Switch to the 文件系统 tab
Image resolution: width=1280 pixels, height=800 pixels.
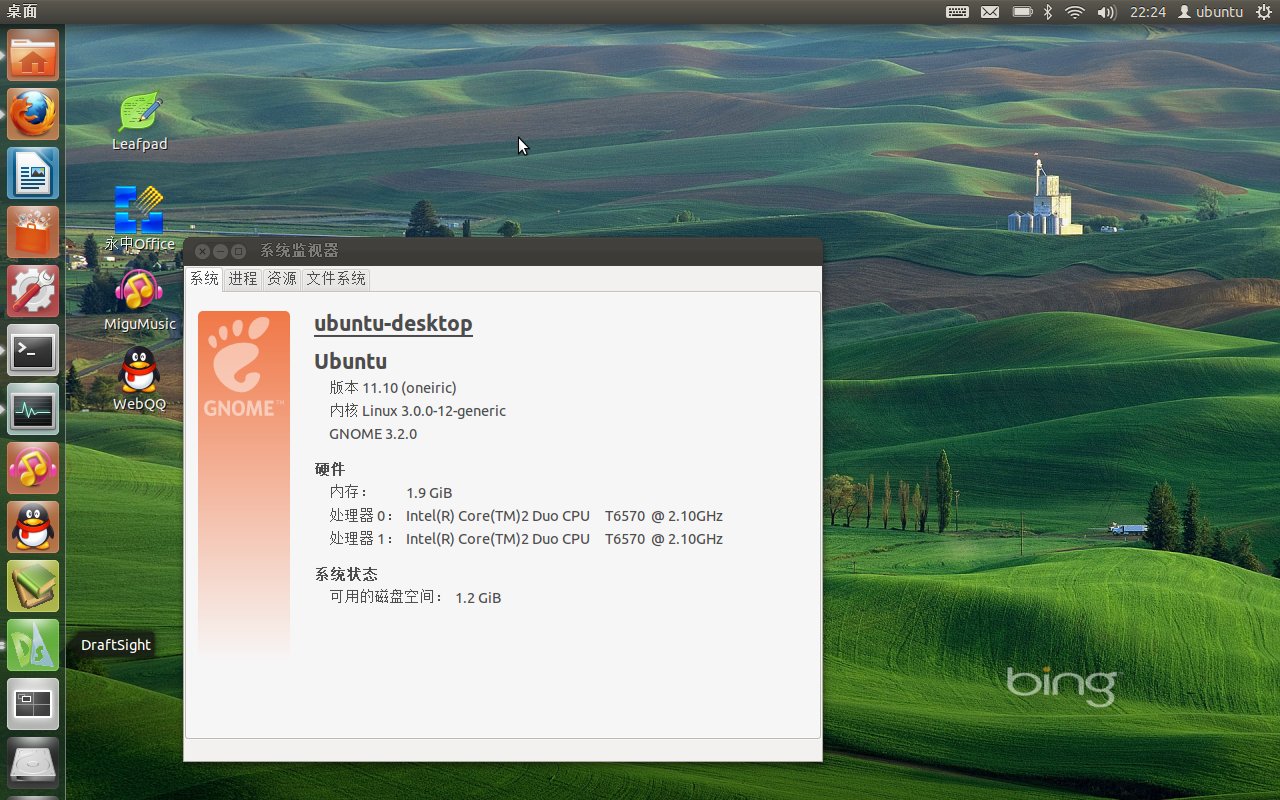pos(336,279)
